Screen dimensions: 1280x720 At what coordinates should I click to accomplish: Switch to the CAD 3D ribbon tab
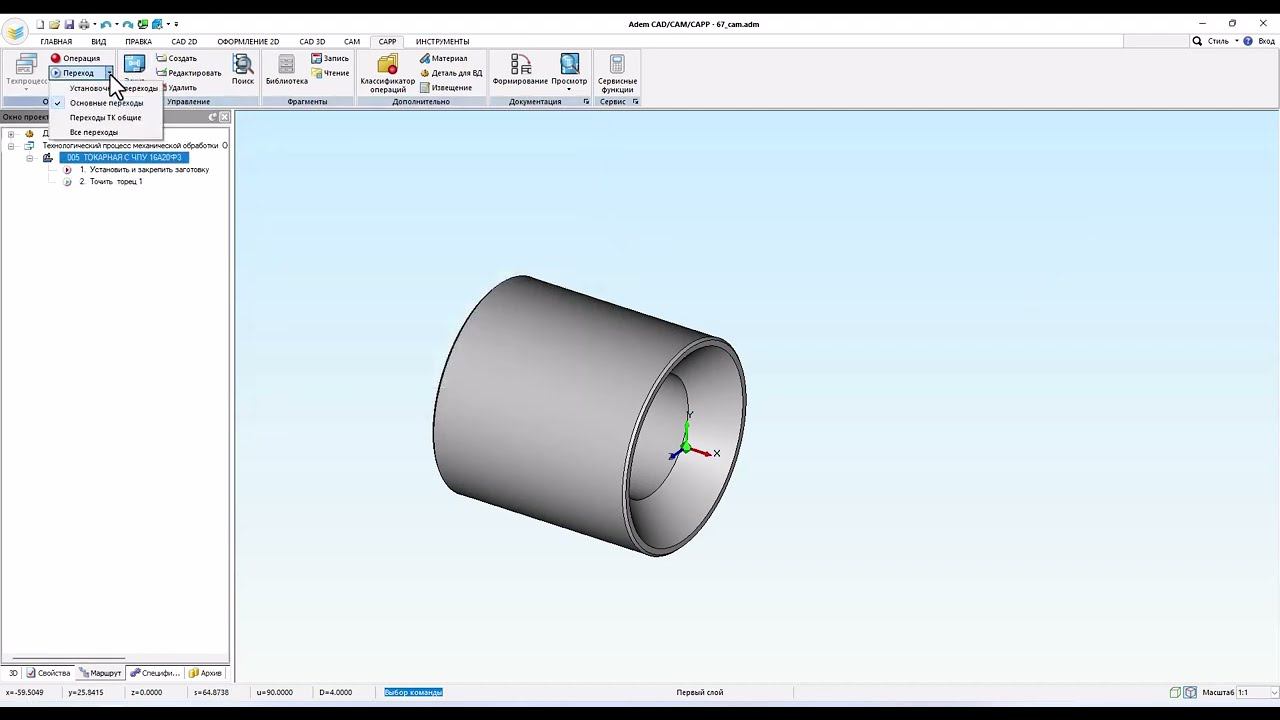[x=312, y=42]
